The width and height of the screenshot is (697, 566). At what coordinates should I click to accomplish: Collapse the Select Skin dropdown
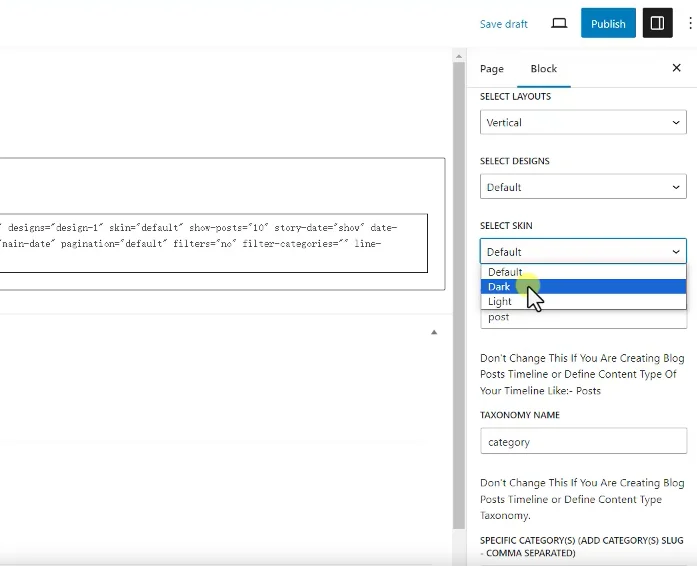pos(582,252)
